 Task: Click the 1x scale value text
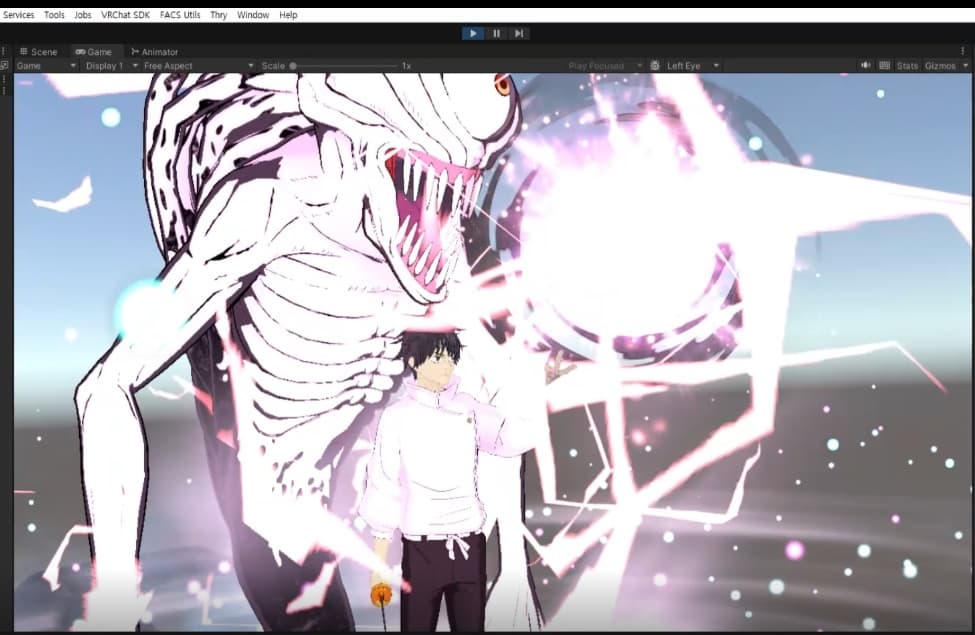click(406, 66)
